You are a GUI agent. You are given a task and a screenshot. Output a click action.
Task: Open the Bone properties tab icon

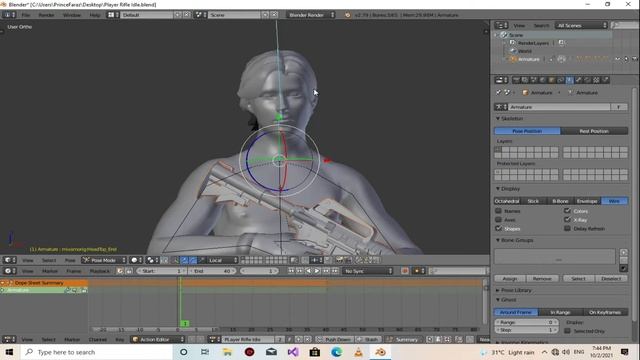point(578,80)
